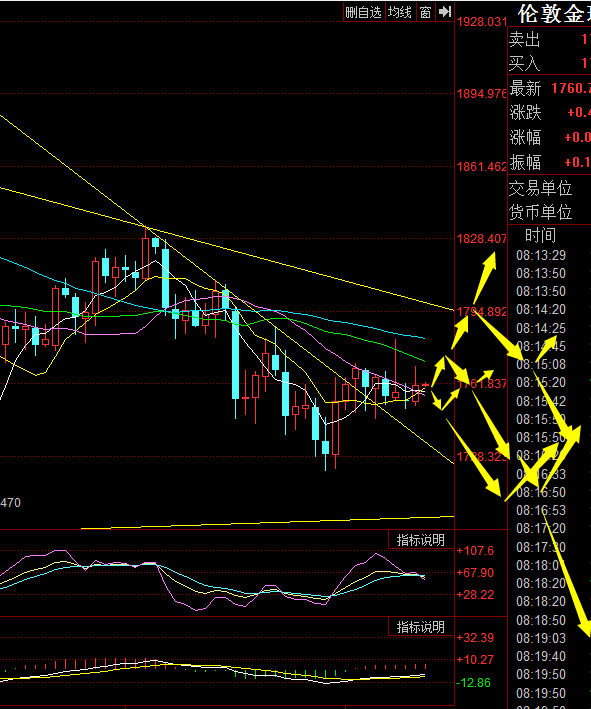Click the 涨跌 change label
This screenshot has width=591, height=709.
[525, 113]
